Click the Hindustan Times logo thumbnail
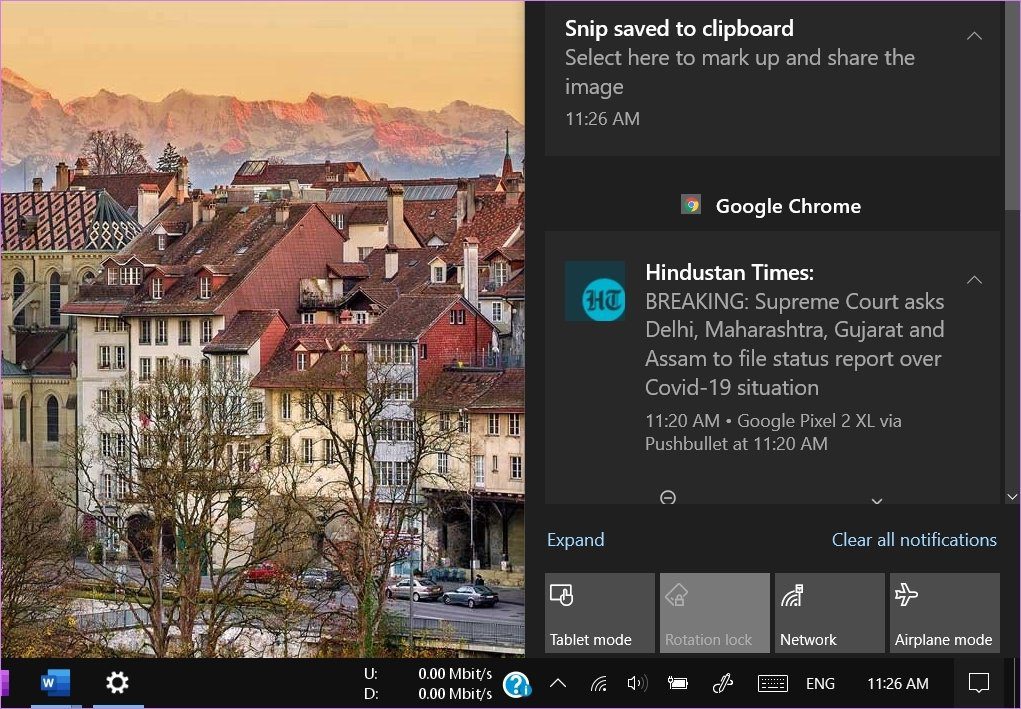The height and width of the screenshot is (709, 1021). pyautogui.click(x=595, y=292)
